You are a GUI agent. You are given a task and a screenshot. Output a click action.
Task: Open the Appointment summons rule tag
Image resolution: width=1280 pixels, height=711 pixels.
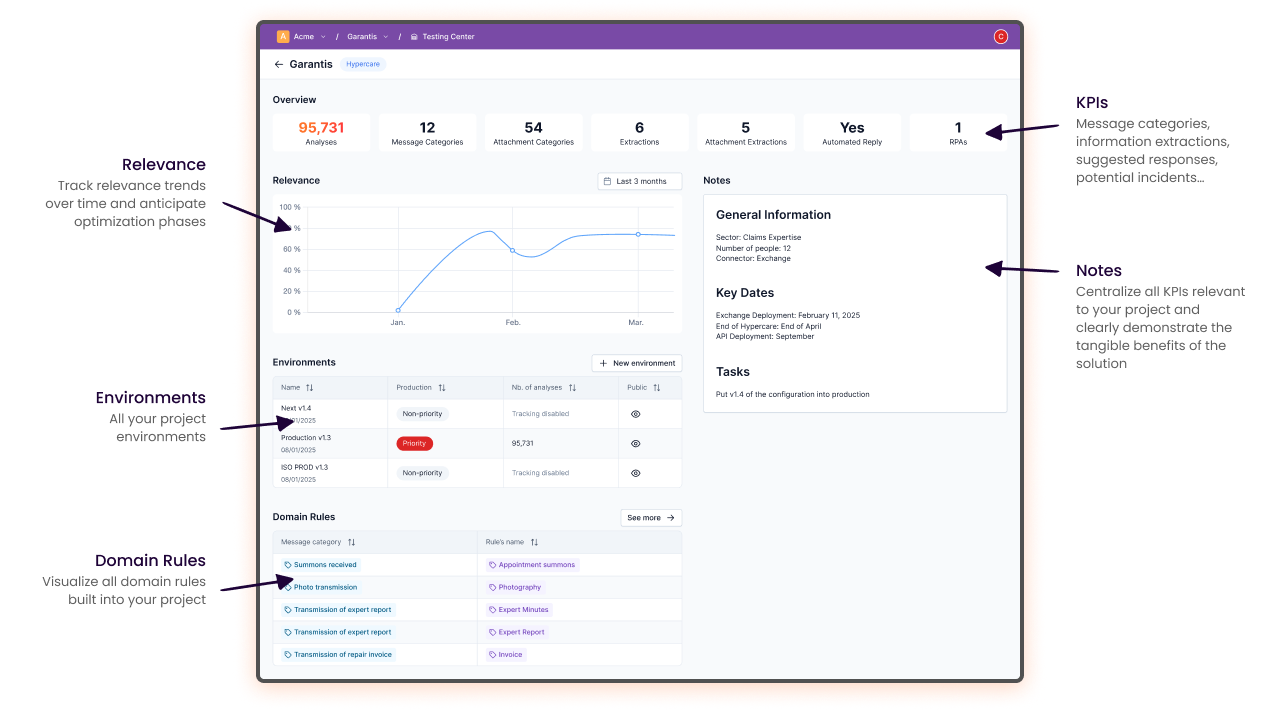(532, 565)
